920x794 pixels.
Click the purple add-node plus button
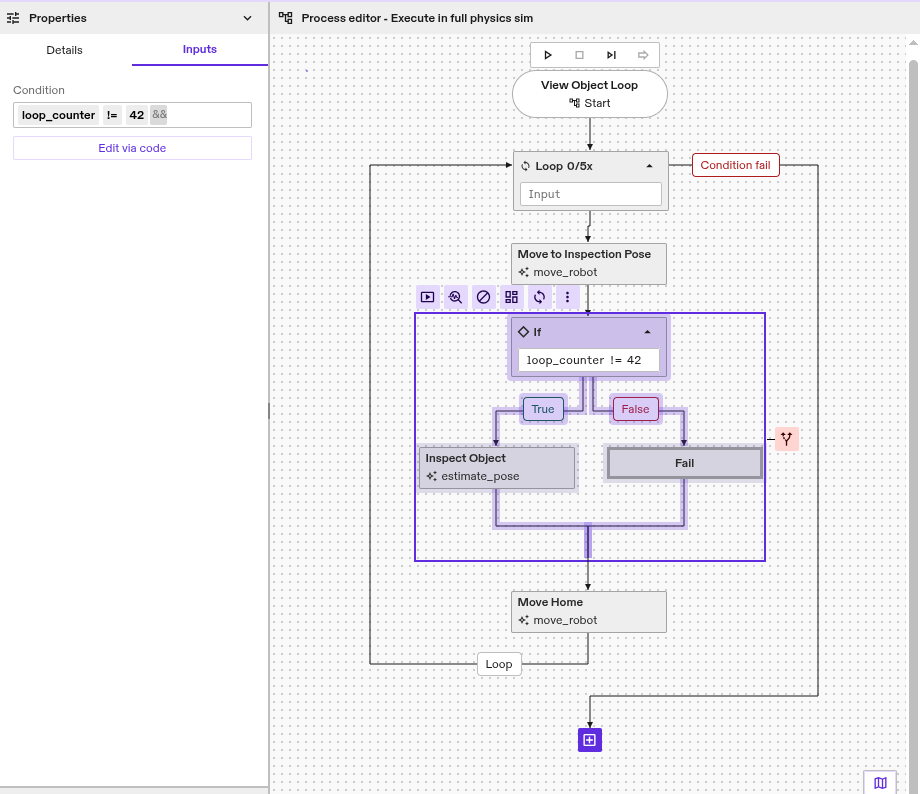point(590,740)
